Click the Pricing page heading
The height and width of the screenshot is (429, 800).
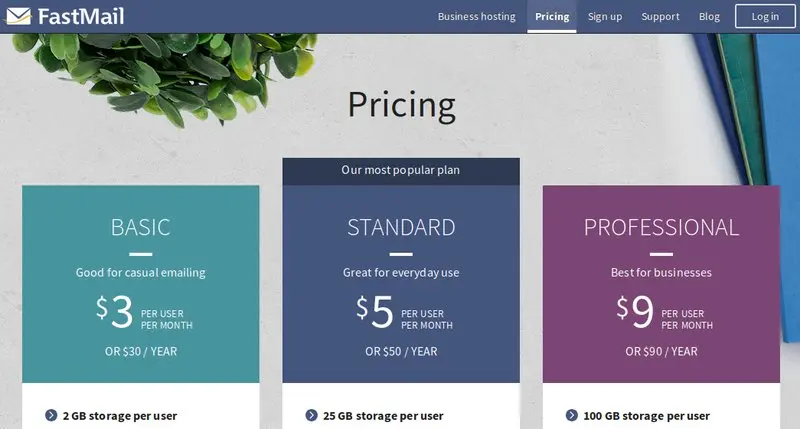point(402,106)
